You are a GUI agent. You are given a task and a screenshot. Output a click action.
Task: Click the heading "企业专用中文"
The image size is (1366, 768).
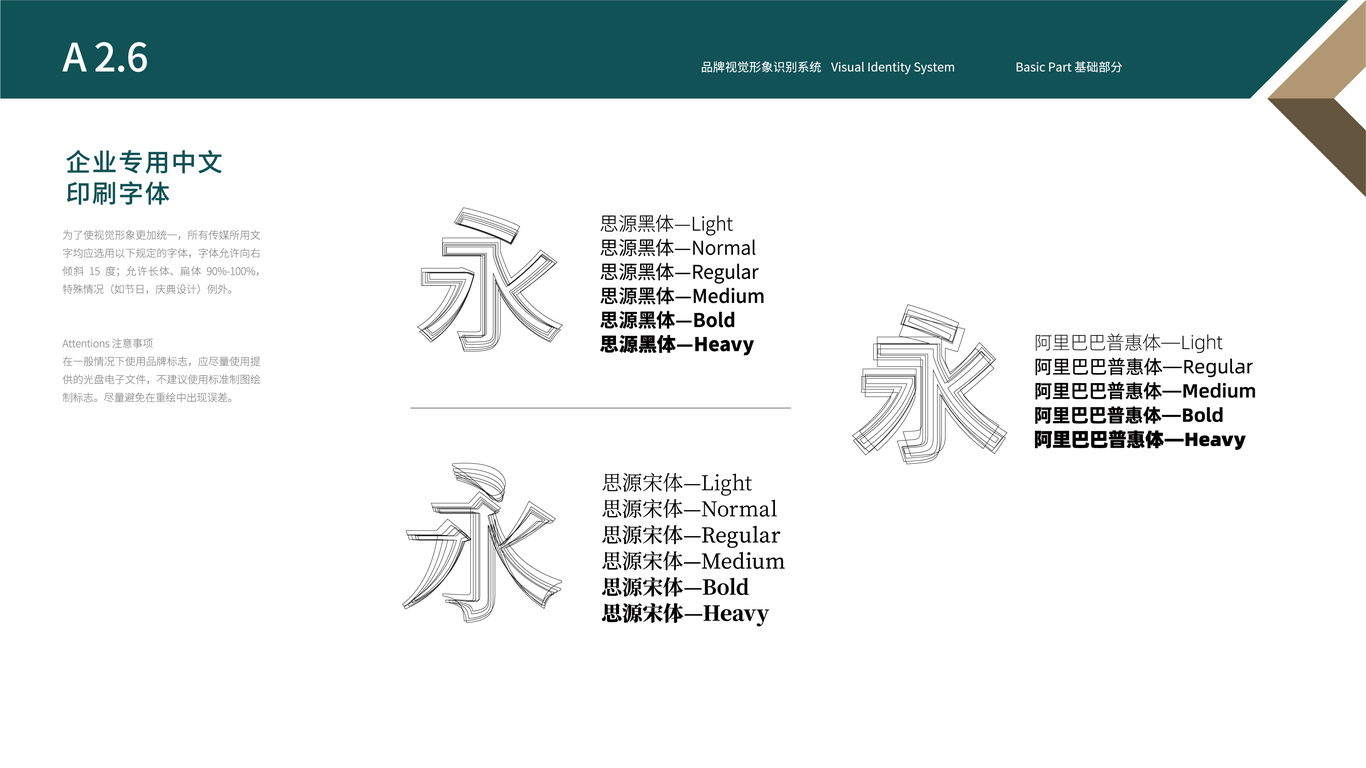pyautogui.click(x=144, y=162)
